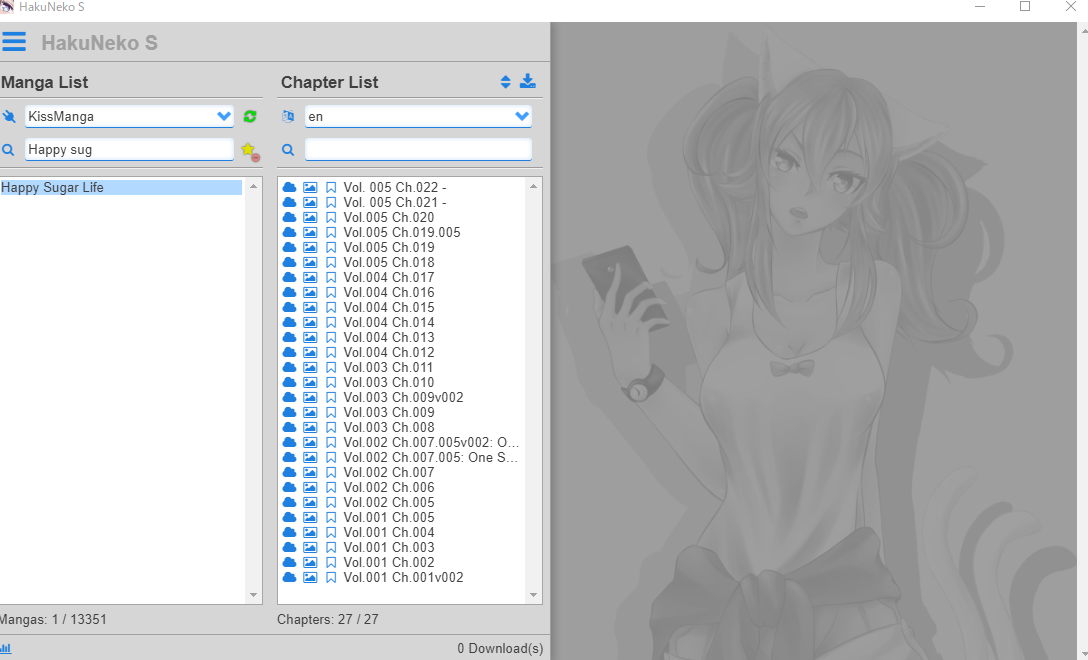Toggle bookmark flag for Vol.001 Ch.003

click(x=331, y=548)
